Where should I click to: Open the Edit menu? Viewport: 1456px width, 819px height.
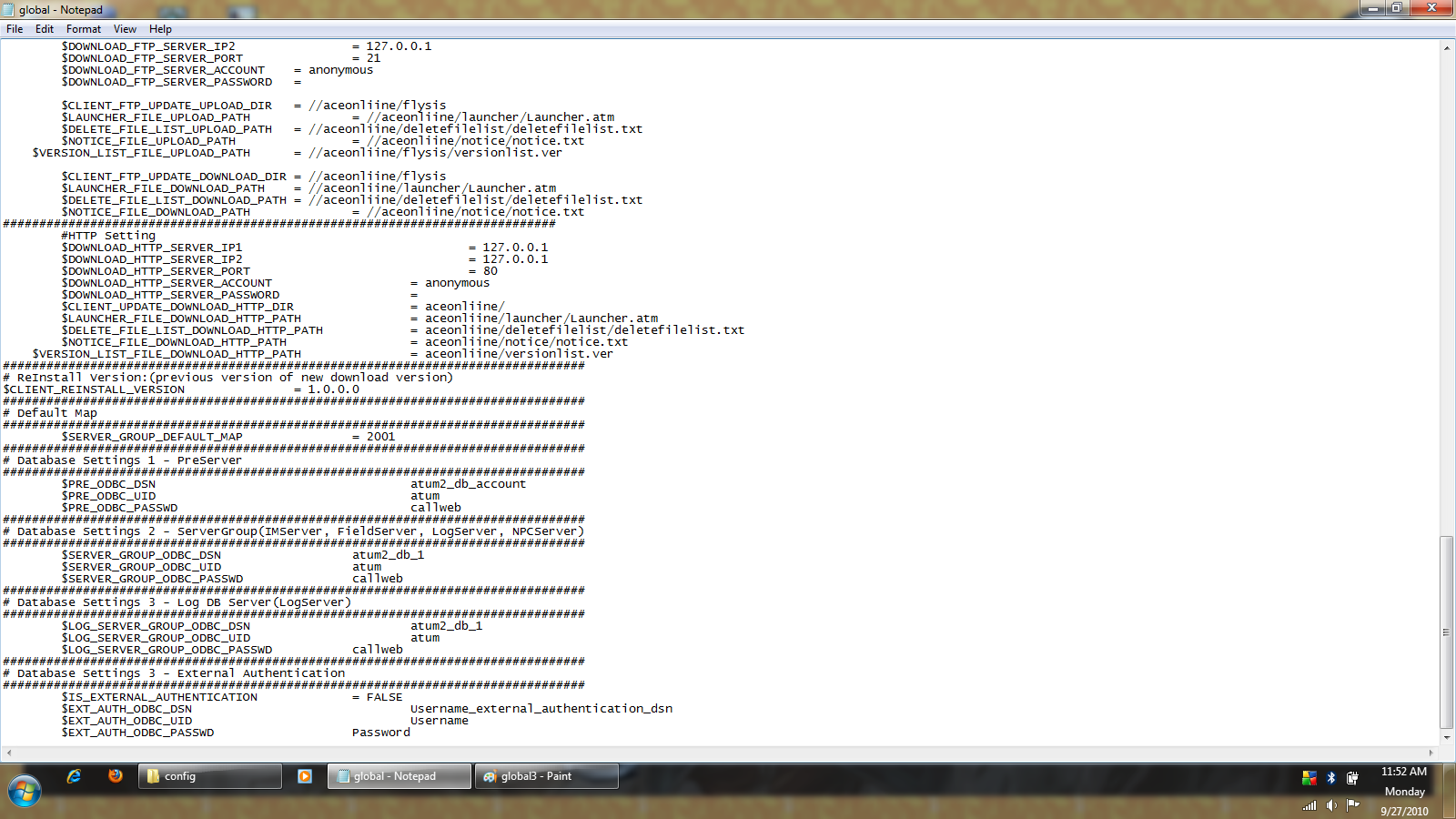coord(45,29)
